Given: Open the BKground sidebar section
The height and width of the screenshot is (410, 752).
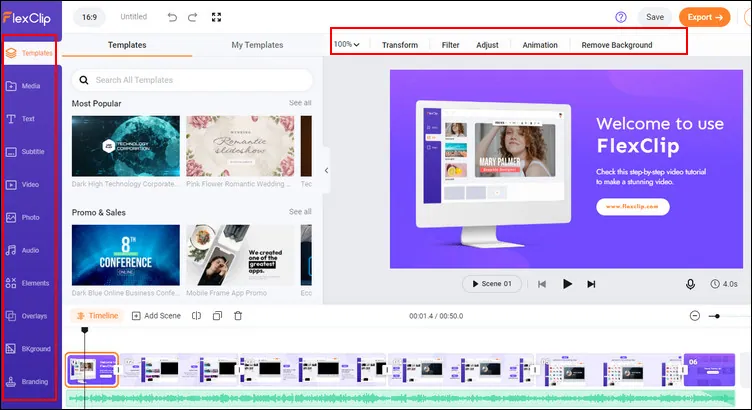Looking at the screenshot, I should [x=28, y=349].
